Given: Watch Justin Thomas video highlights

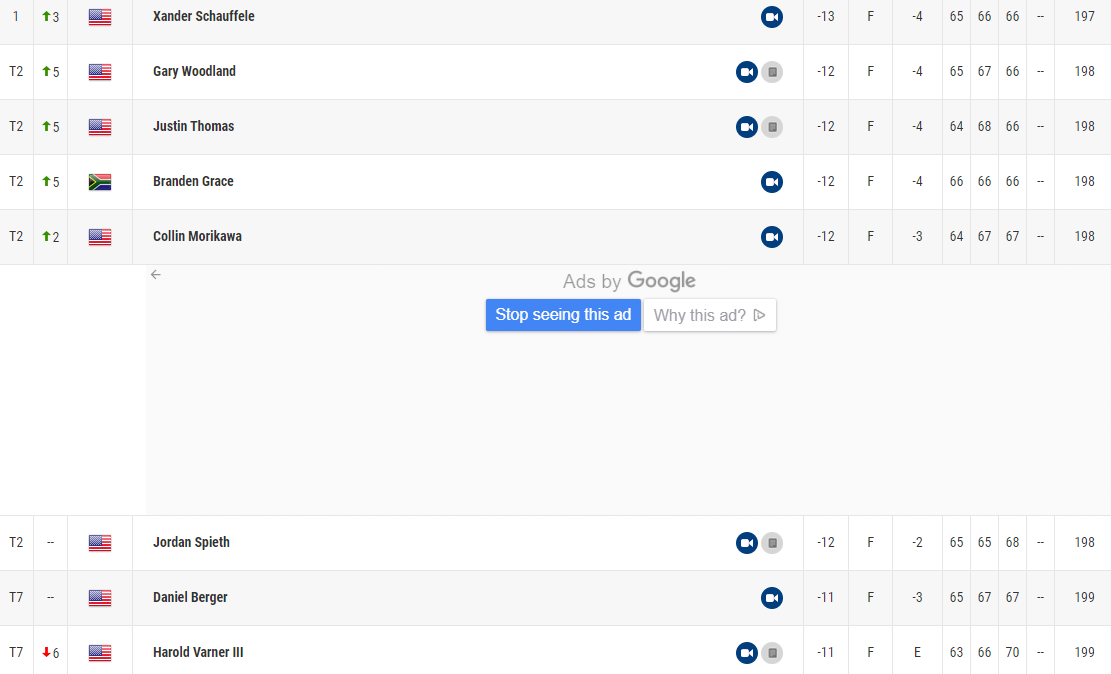Looking at the screenshot, I should [x=746, y=127].
